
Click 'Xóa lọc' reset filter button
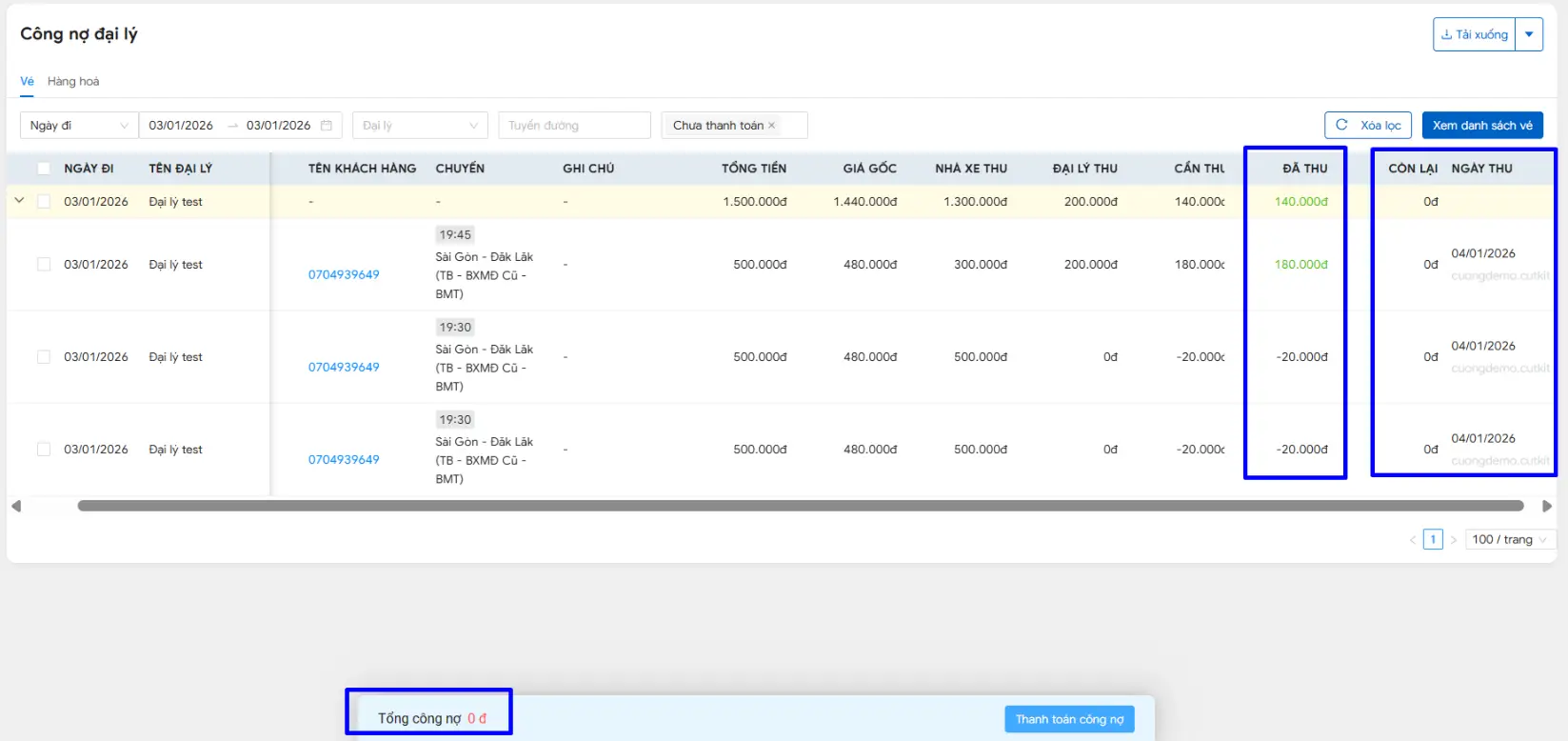(x=1367, y=126)
